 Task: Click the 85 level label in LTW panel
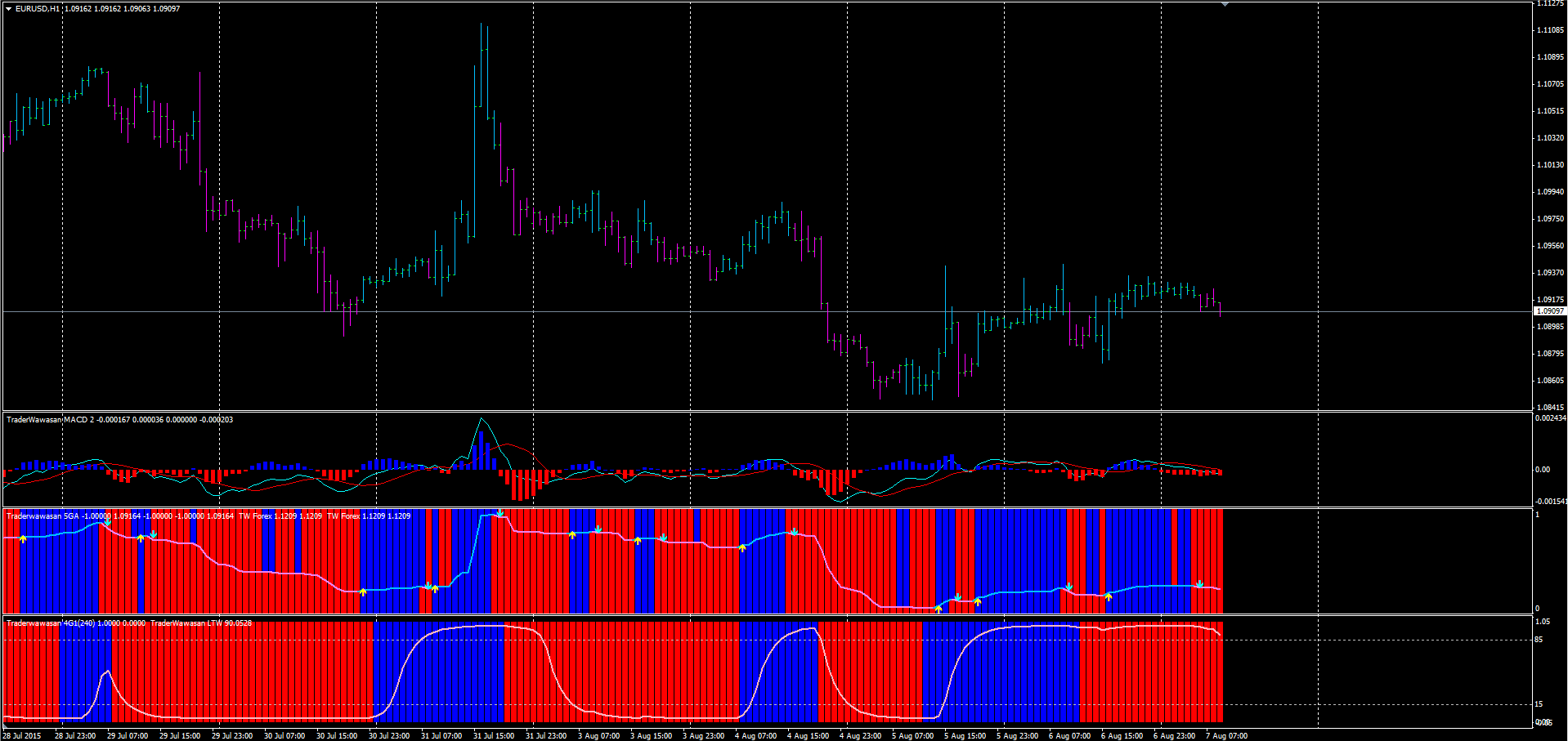(x=1539, y=640)
